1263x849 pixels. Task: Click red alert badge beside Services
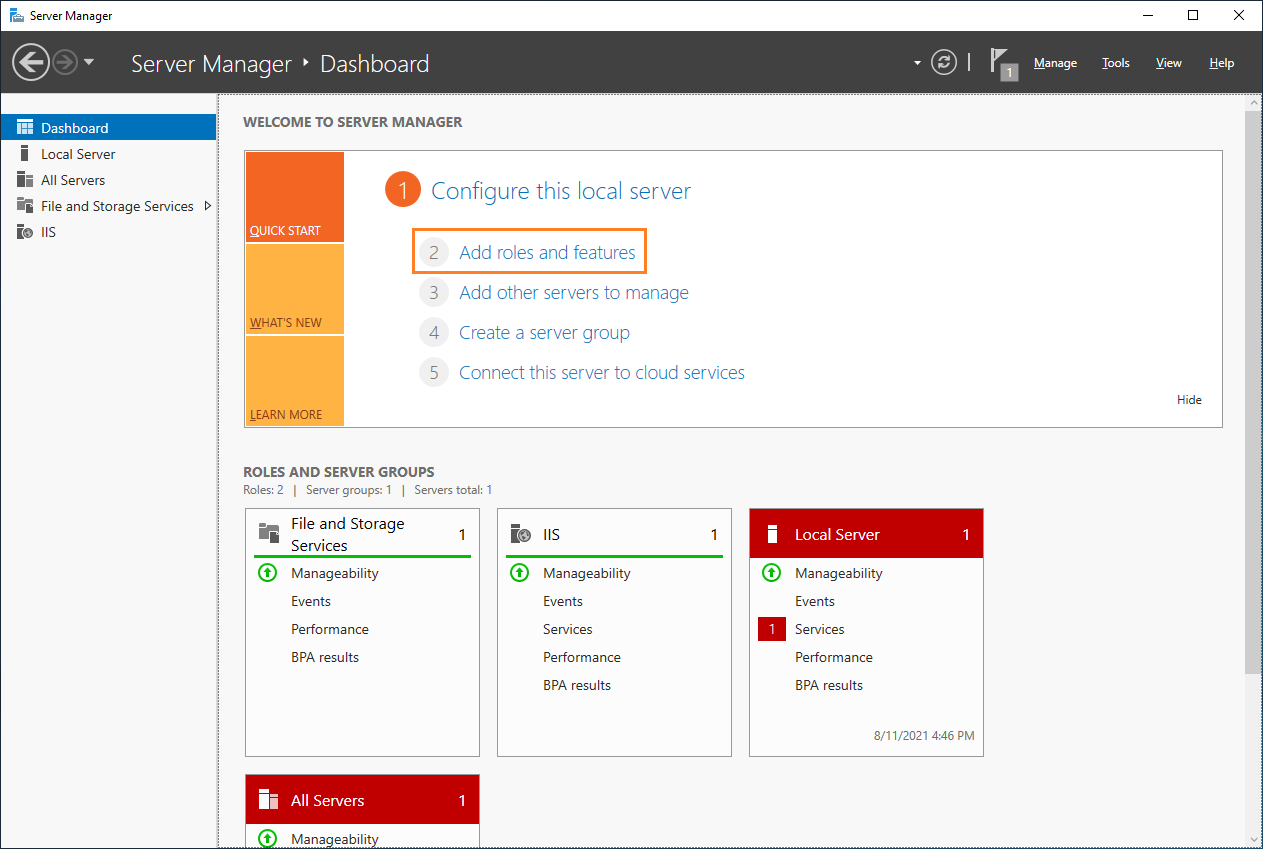pyautogui.click(x=772, y=629)
